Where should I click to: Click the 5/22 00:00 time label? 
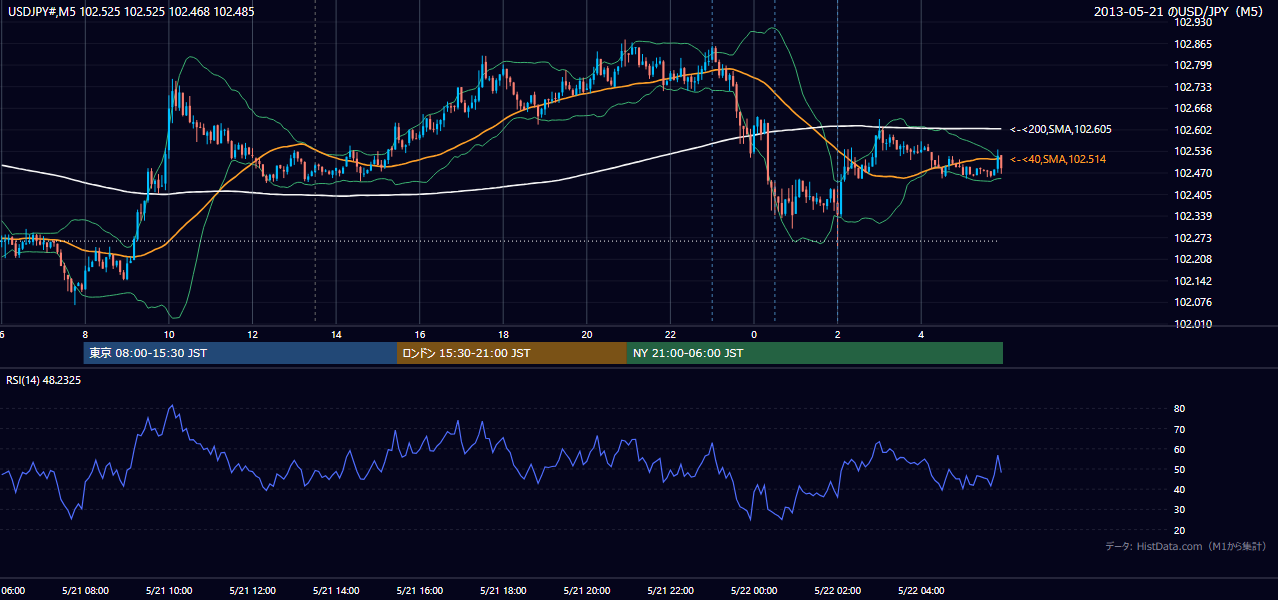click(754, 590)
